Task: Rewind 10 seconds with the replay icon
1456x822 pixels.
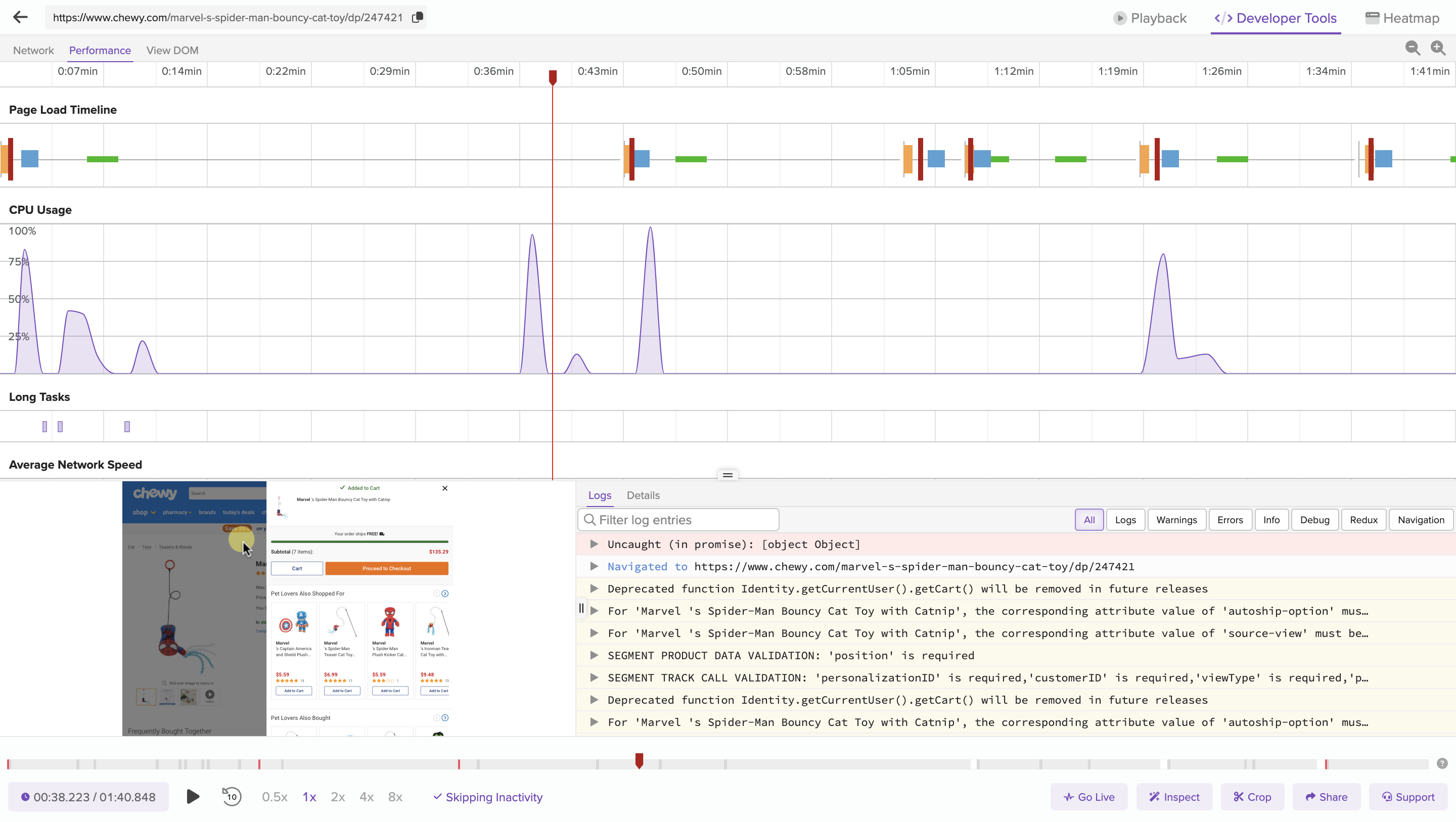Action: pyautogui.click(x=231, y=797)
